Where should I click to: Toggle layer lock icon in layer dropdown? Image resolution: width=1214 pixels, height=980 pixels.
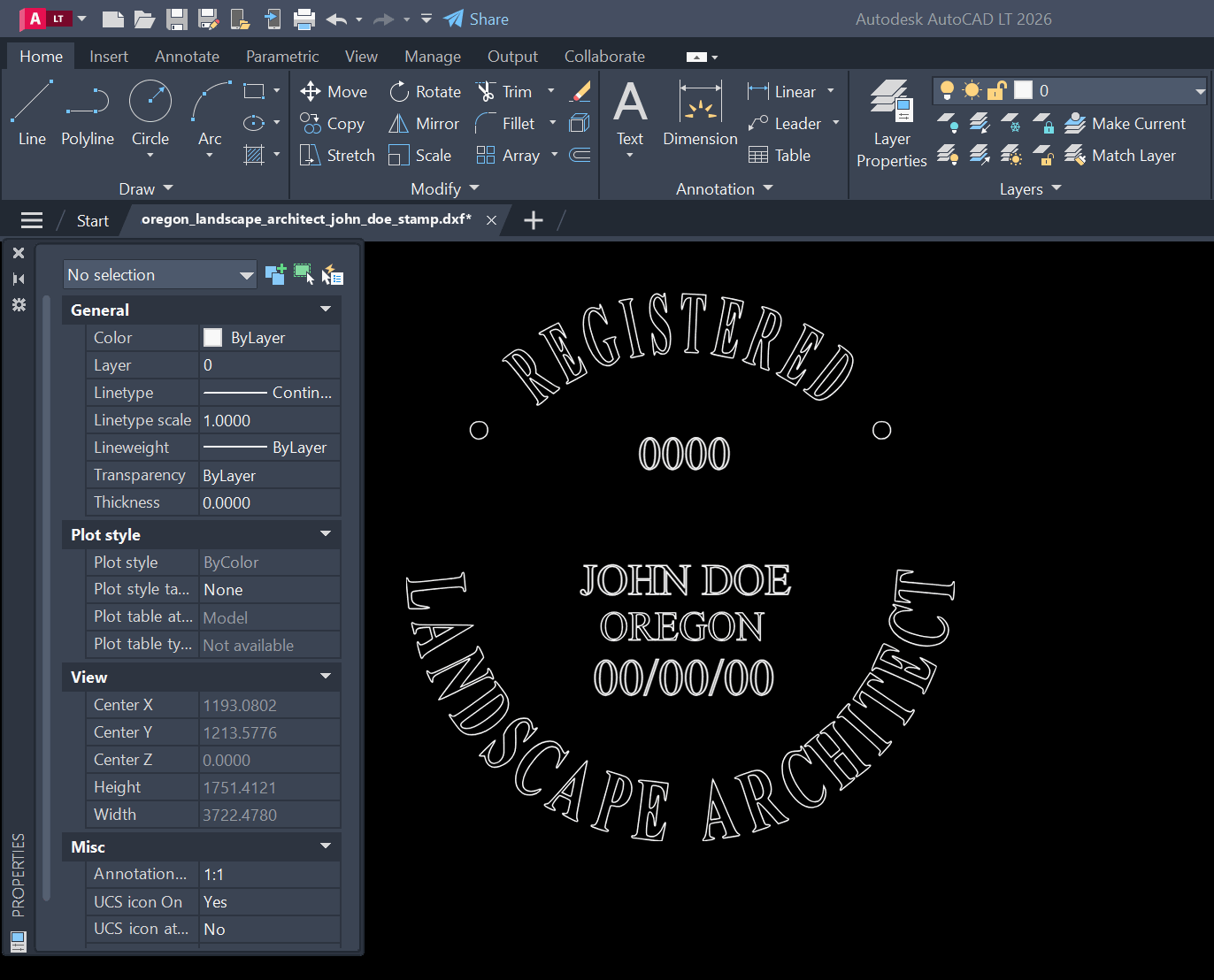[x=996, y=90]
